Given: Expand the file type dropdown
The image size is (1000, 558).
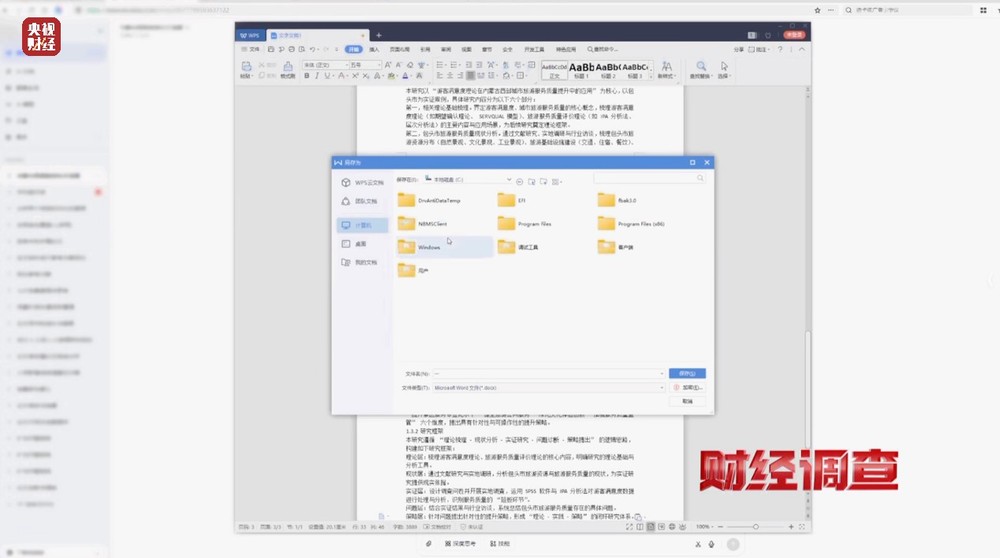Looking at the screenshot, I should click(x=661, y=387).
